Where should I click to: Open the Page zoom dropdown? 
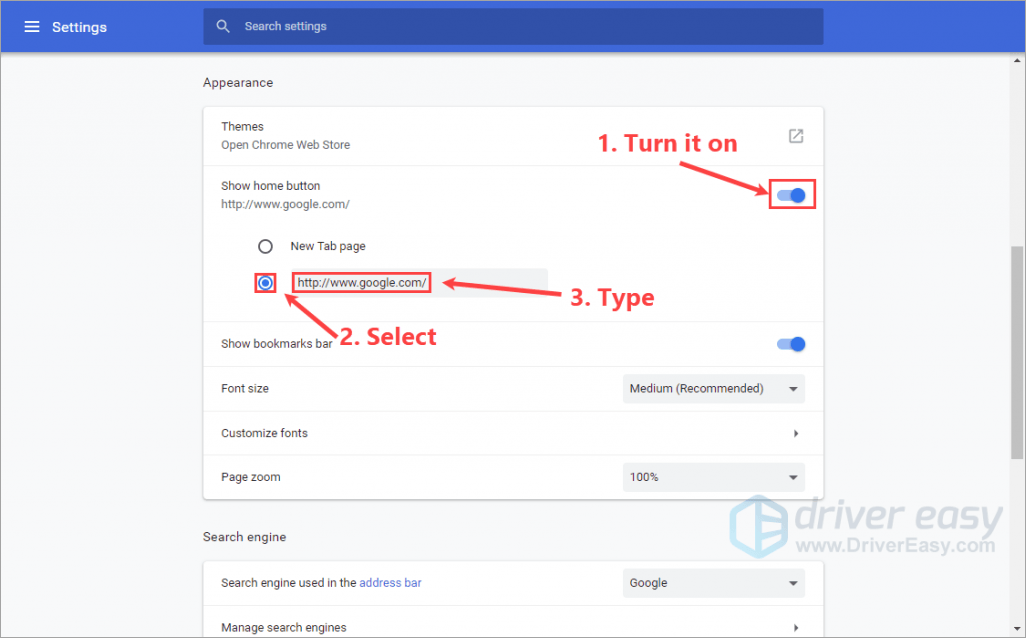713,477
